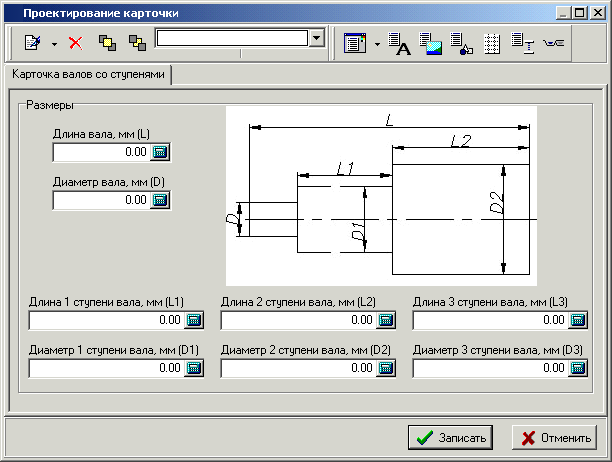This screenshot has height=462, width=612.
Task: Close the Проектирование карточки window
Action: coord(598,13)
